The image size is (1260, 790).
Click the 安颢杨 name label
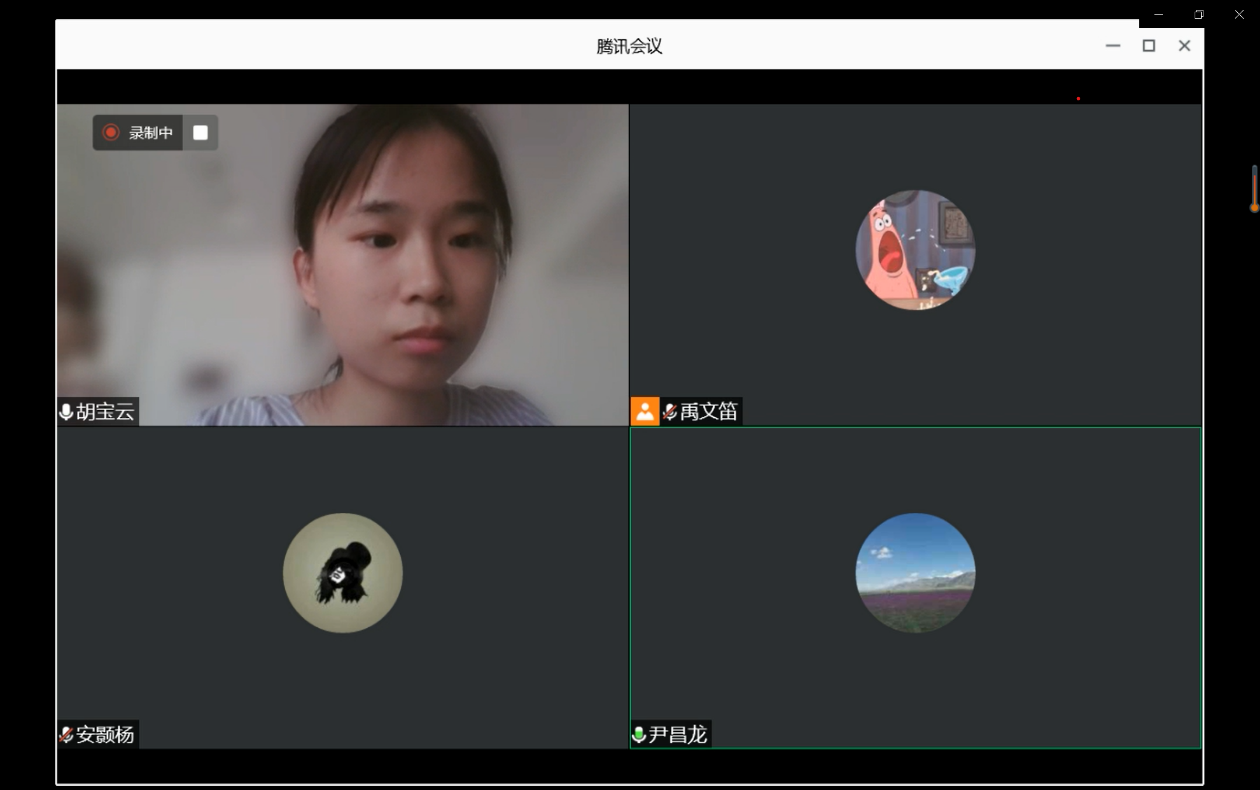tap(105, 735)
